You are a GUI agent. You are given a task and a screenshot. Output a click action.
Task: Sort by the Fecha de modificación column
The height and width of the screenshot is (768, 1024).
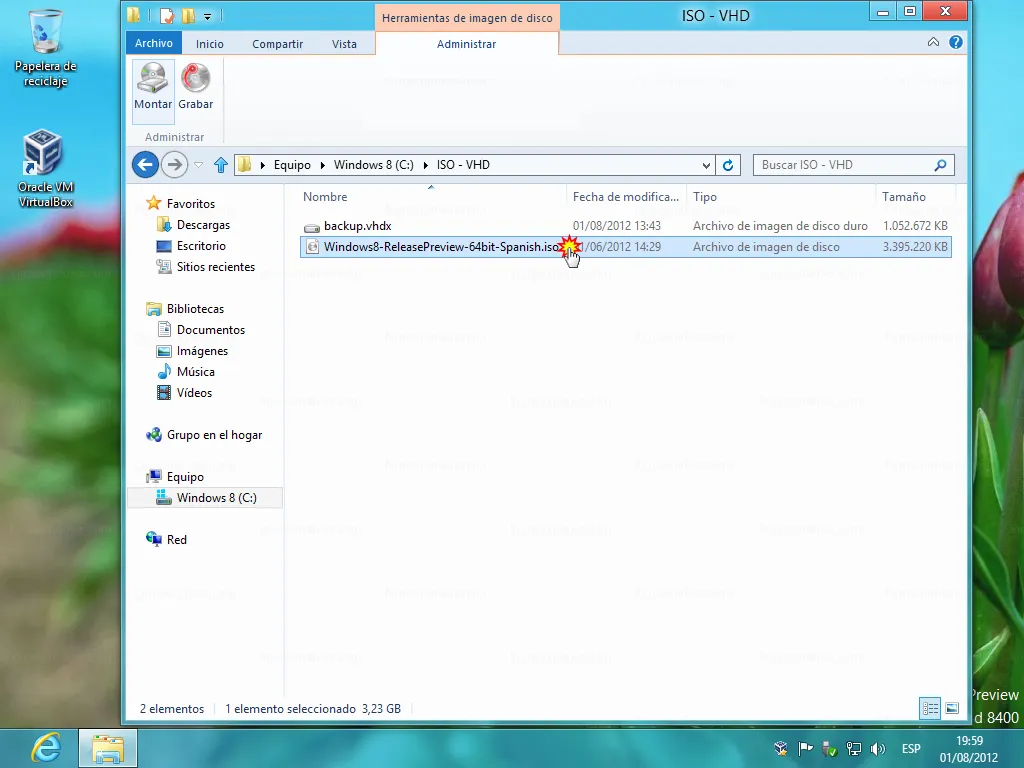tap(628, 197)
